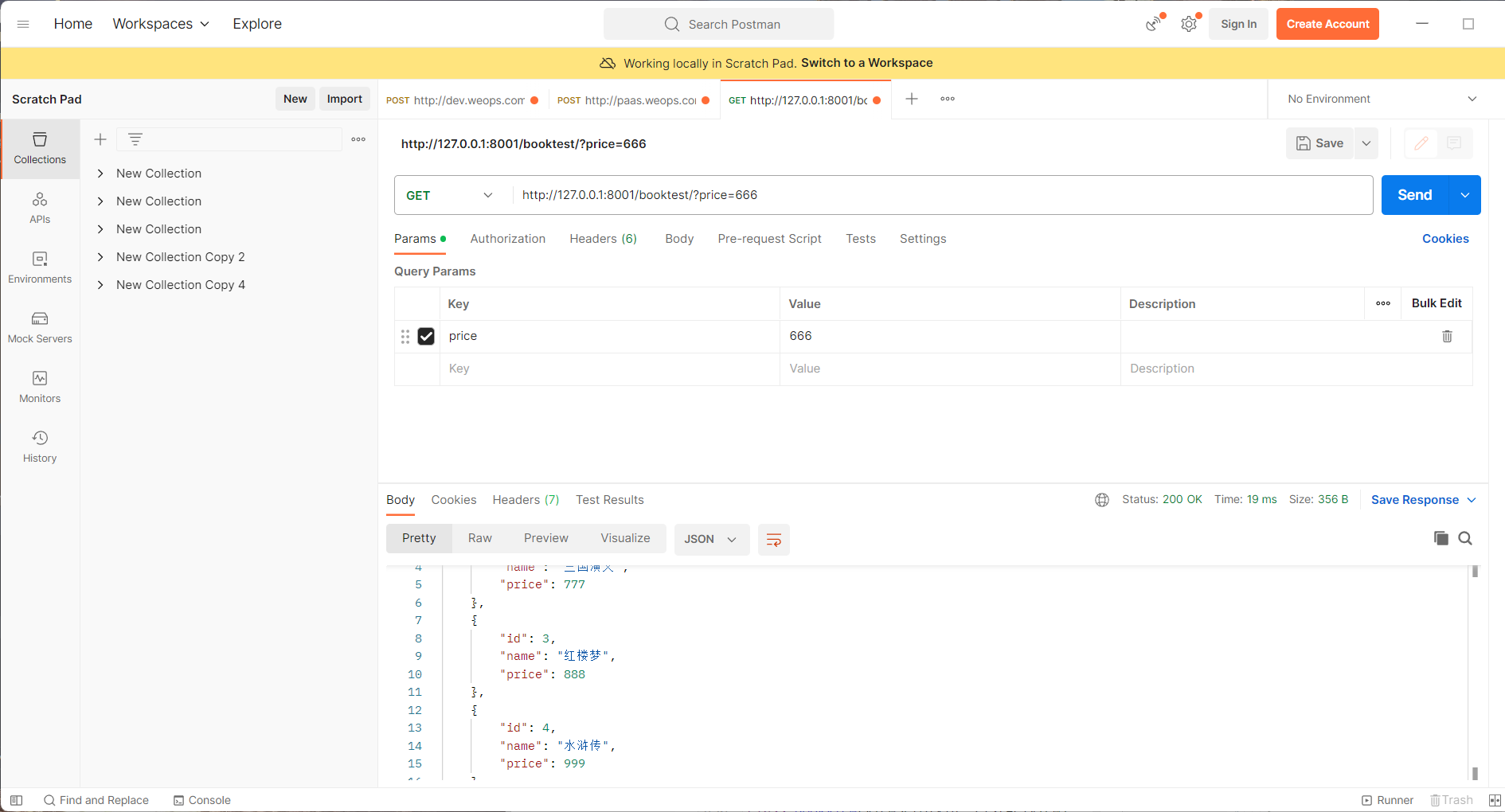The height and width of the screenshot is (812, 1505).
Task: Click the Search Postman field
Action: [719, 24]
